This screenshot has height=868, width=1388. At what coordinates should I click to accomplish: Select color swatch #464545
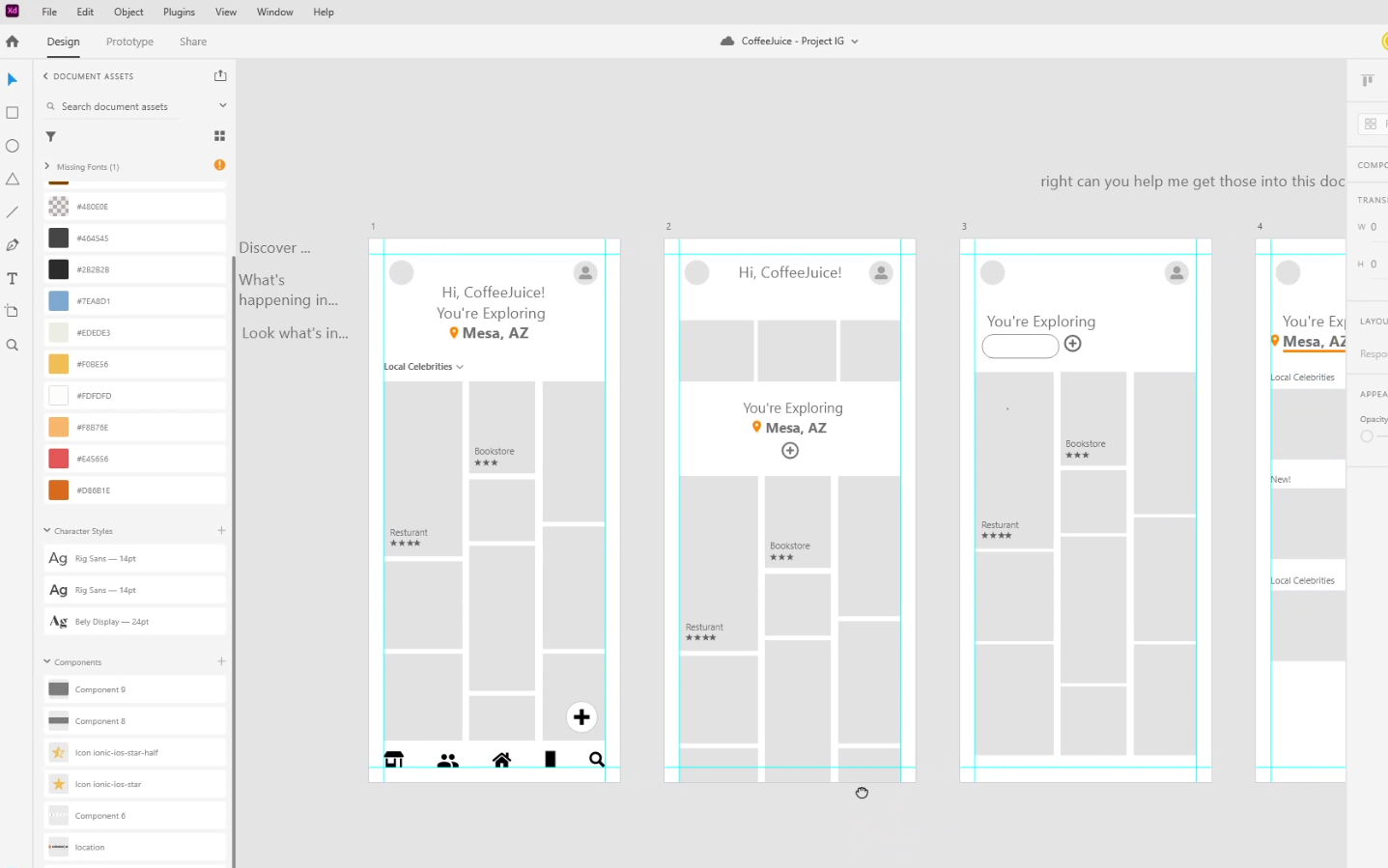pyautogui.click(x=59, y=238)
